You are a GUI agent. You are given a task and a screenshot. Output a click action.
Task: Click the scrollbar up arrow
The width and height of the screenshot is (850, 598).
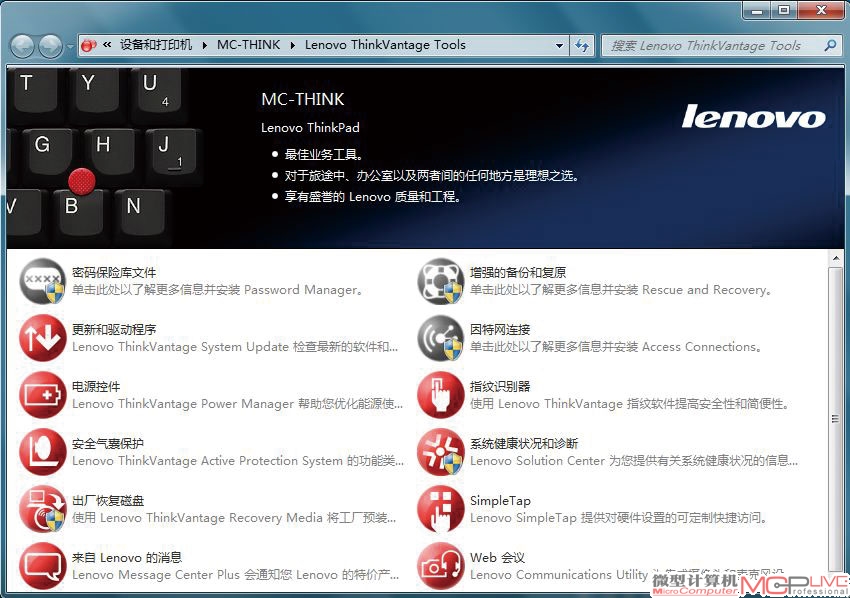pos(835,259)
